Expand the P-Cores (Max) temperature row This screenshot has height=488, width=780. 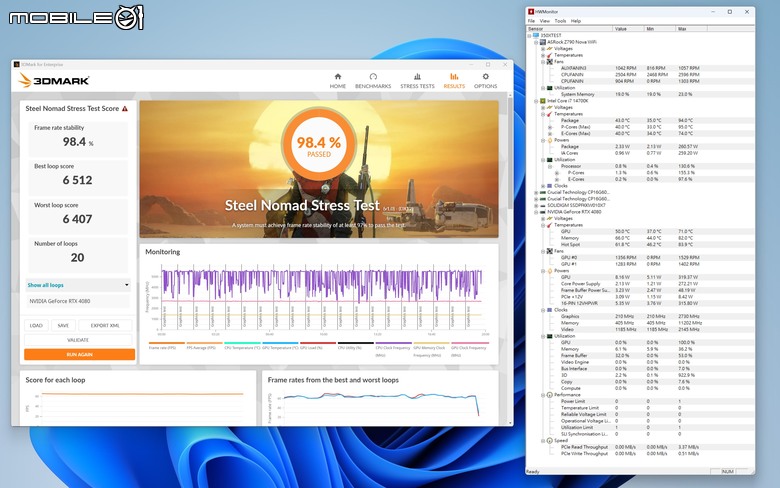[x=550, y=127]
